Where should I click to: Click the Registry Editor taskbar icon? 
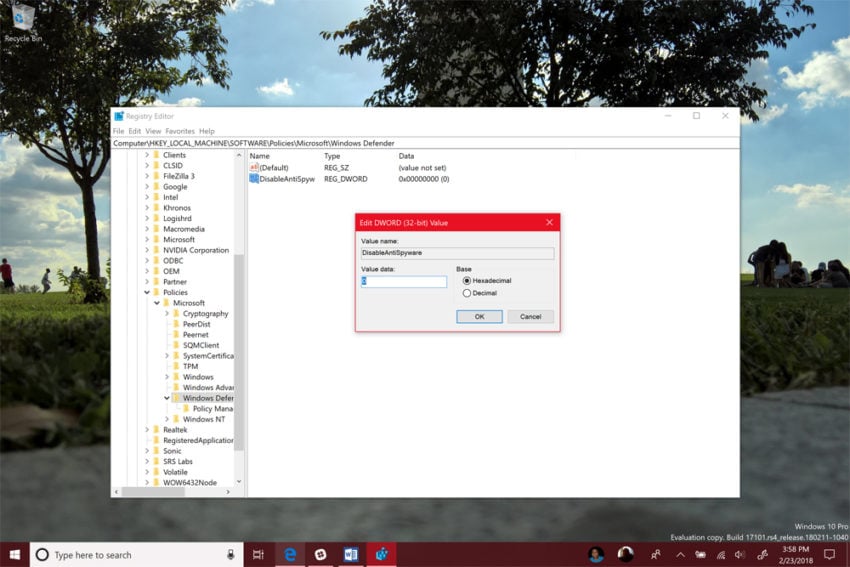(382, 555)
